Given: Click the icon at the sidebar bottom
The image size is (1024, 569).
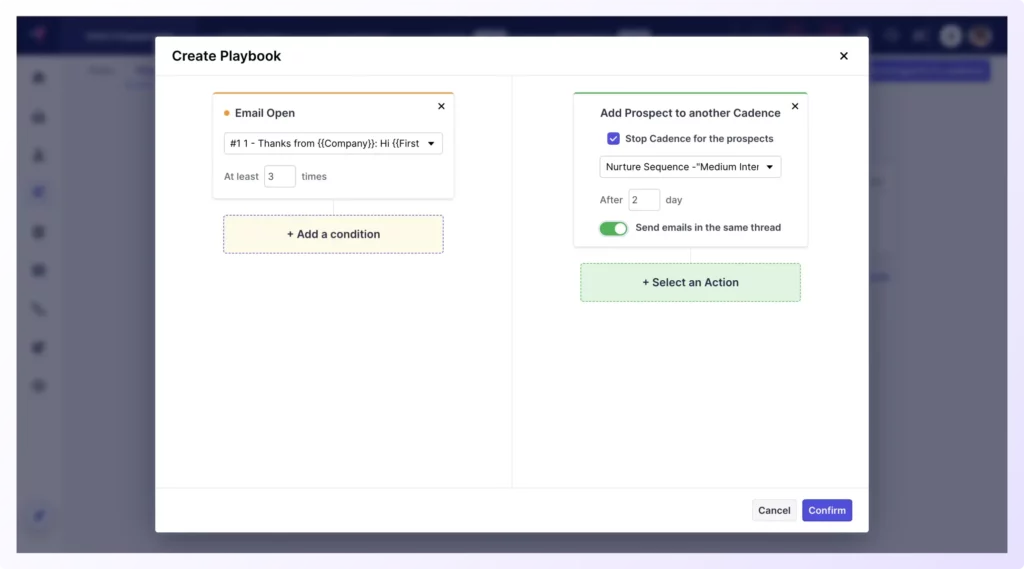Looking at the screenshot, I should (x=39, y=516).
